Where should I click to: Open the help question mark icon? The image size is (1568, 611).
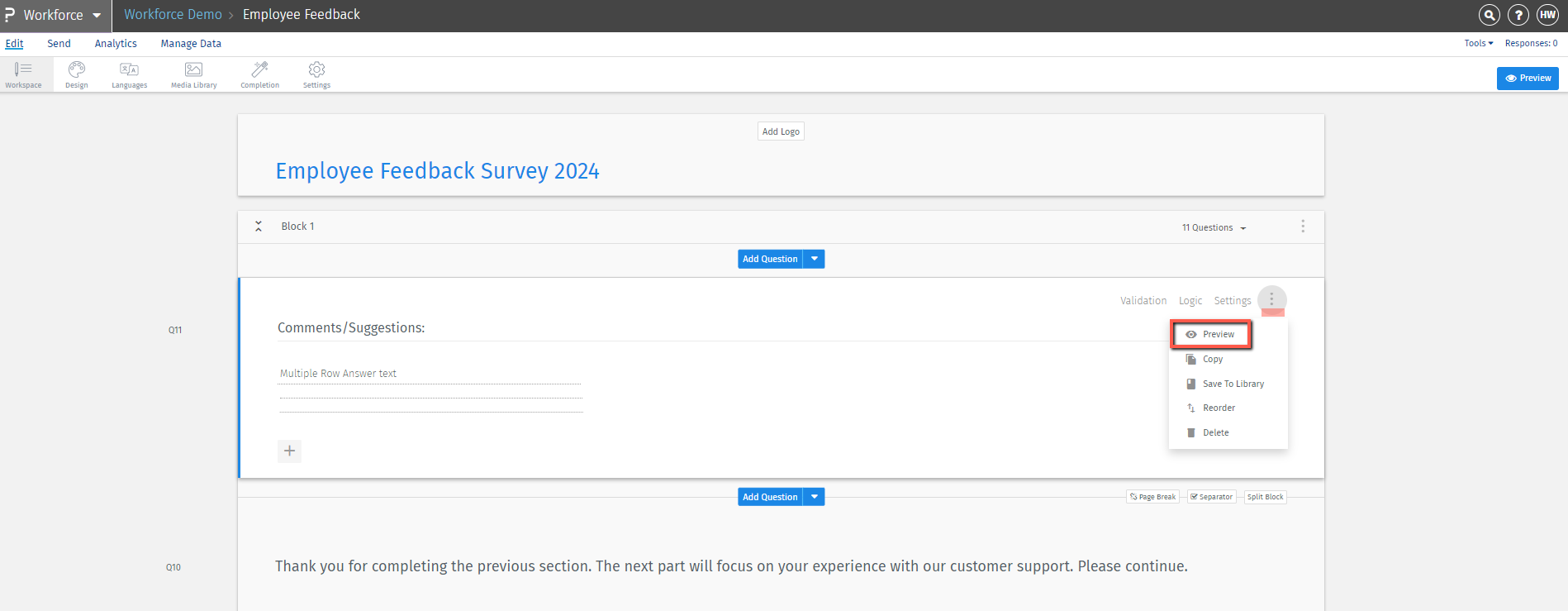1518,15
